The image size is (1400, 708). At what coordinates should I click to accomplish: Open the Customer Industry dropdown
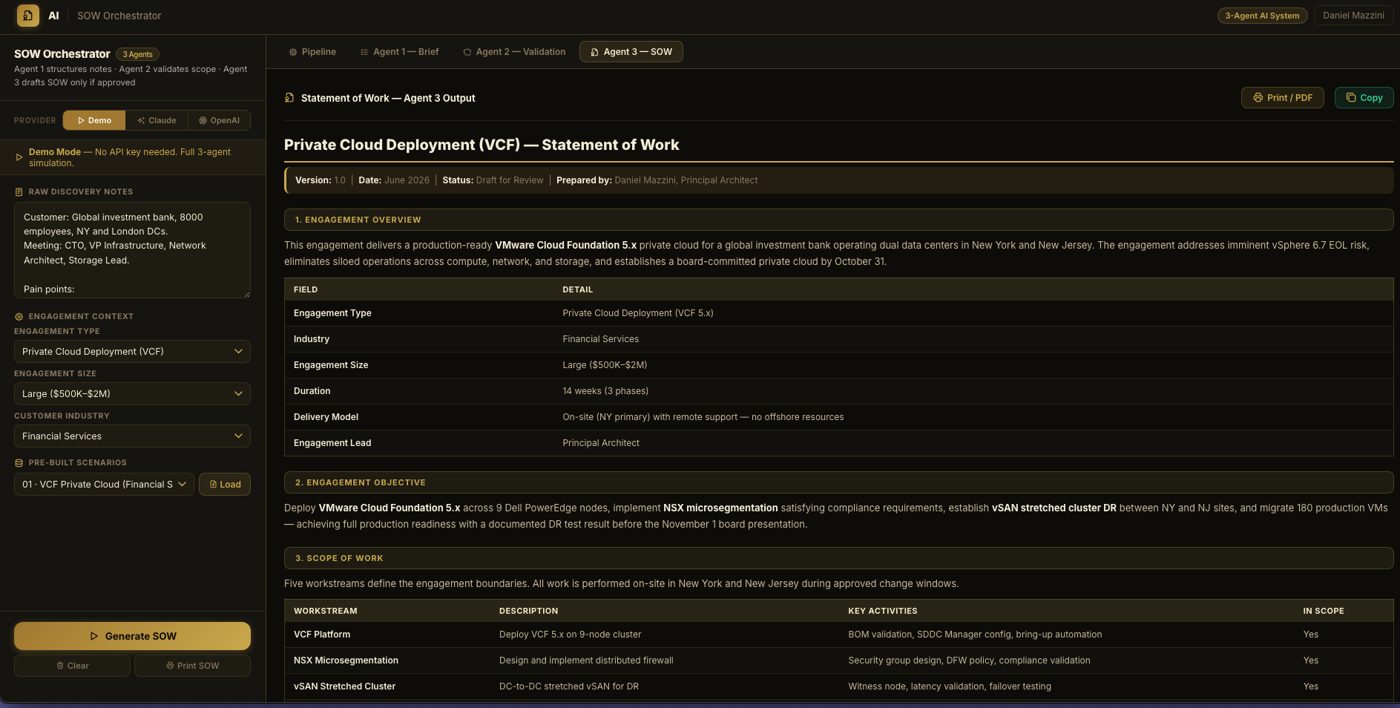pos(132,436)
